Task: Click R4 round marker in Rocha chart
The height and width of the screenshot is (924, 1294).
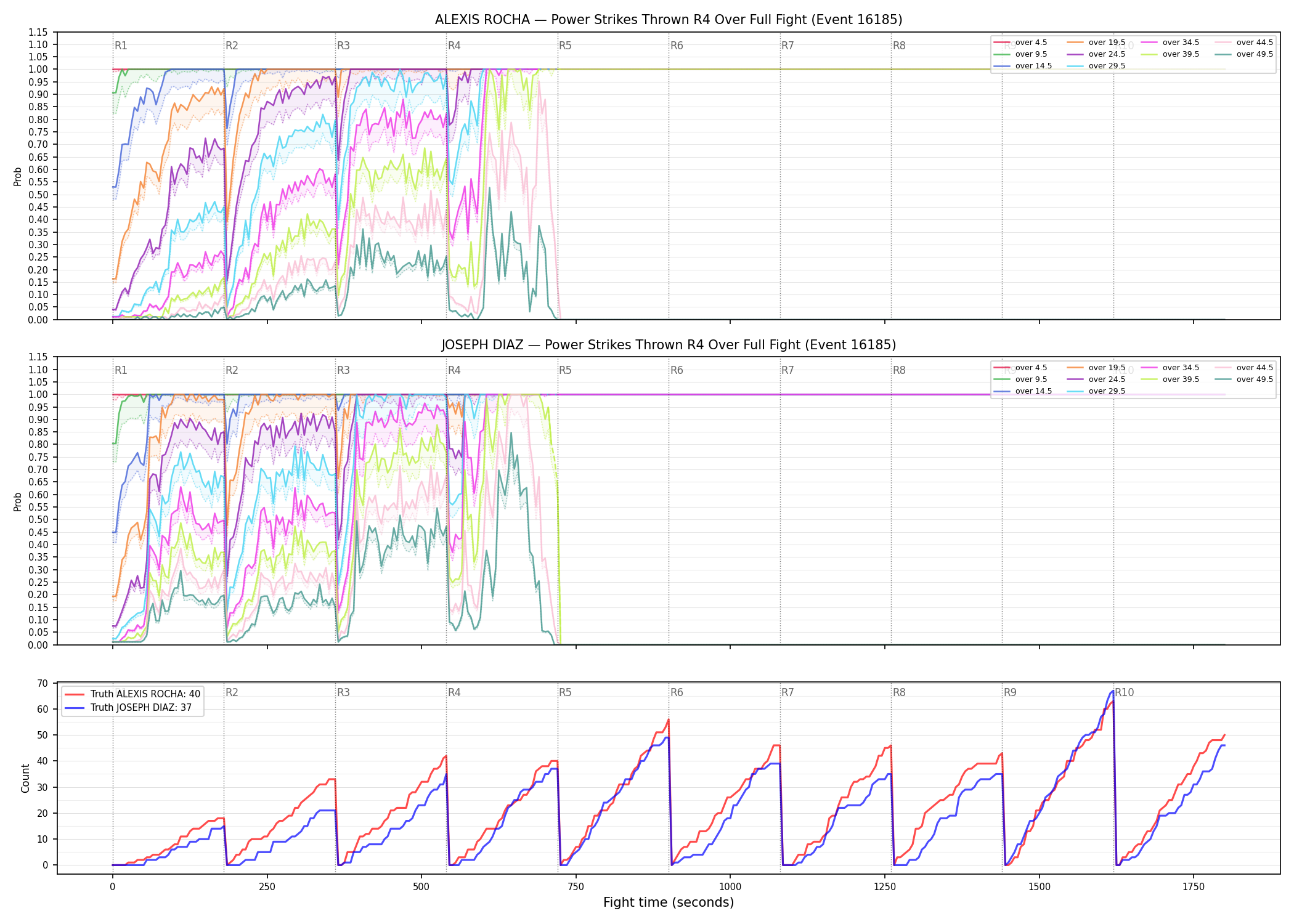Action: [x=454, y=46]
